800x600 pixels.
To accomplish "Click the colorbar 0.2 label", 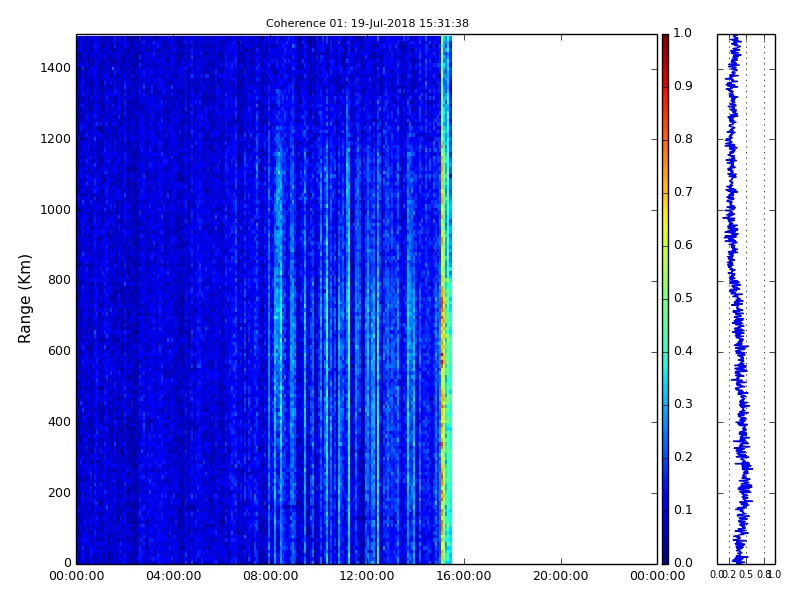I will 683,457.
